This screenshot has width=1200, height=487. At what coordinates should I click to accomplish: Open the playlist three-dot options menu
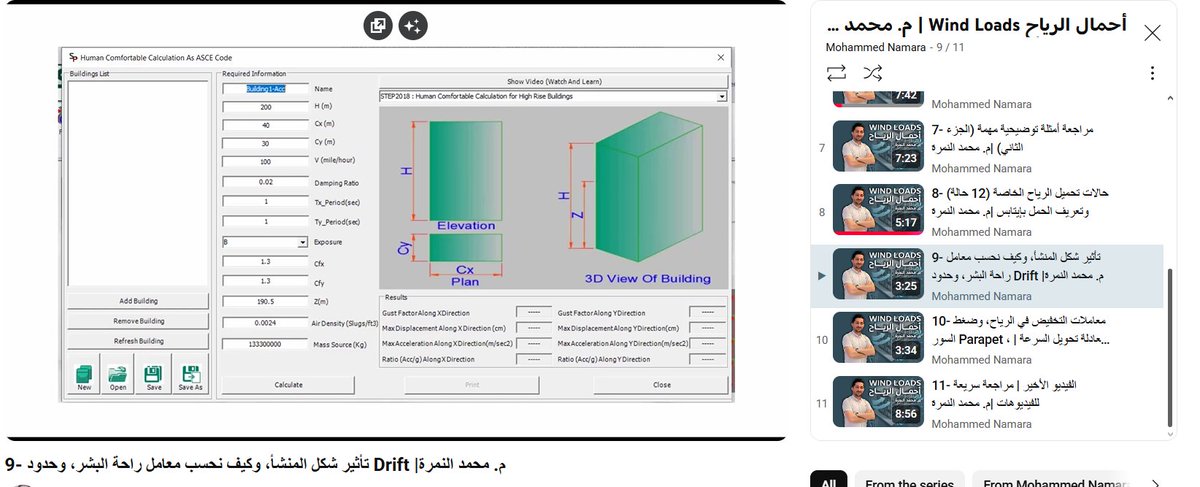point(1152,73)
